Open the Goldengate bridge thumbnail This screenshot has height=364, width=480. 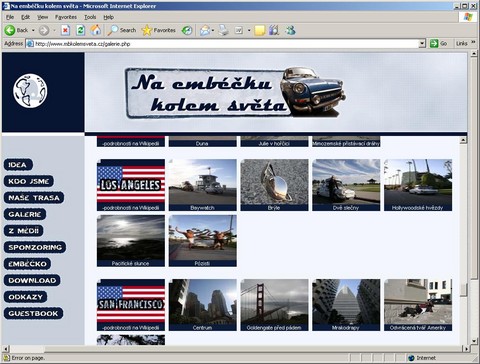coord(274,305)
